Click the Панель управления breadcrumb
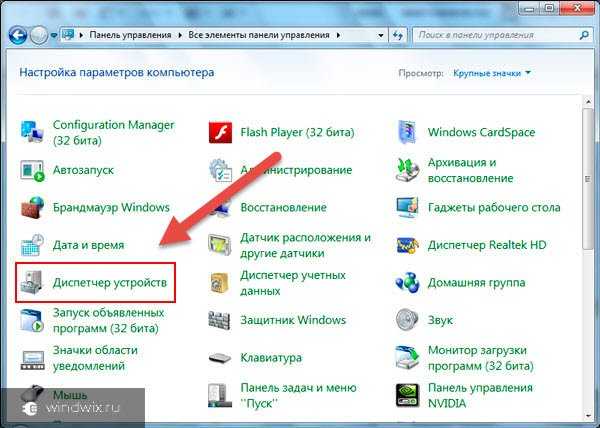Image resolution: width=600 pixels, height=428 pixels. click(x=130, y=35)
